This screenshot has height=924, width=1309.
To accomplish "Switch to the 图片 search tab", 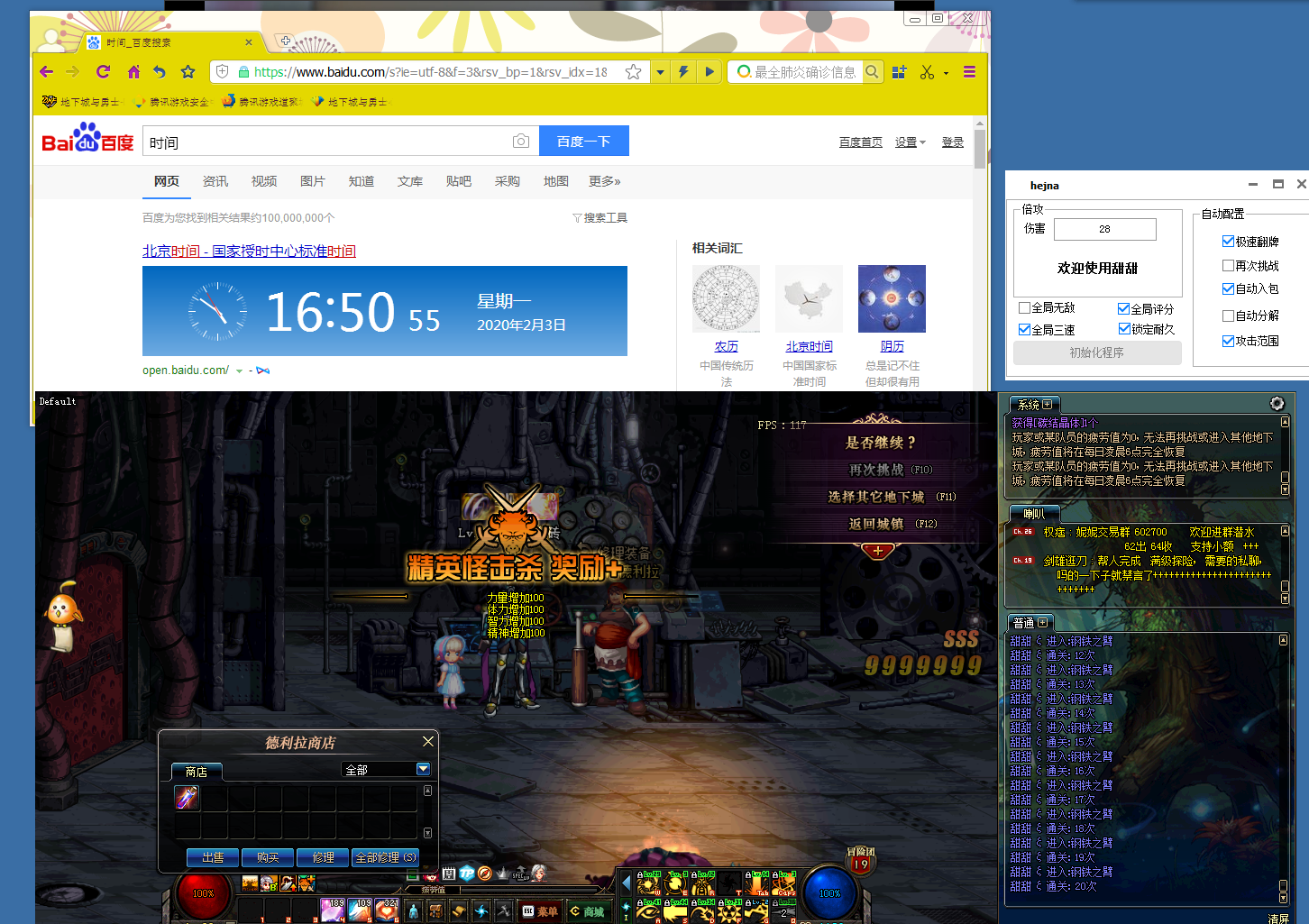I will coord(312,181).
